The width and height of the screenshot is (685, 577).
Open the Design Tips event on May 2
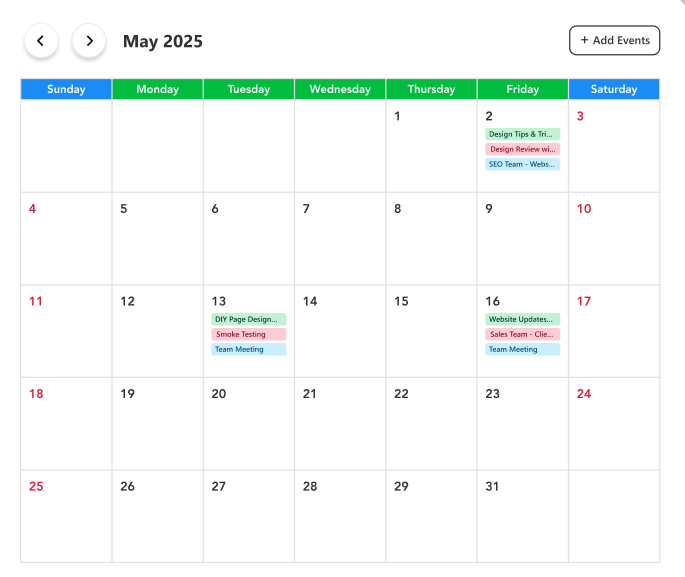pyautogui.click(x=522, y=134)
